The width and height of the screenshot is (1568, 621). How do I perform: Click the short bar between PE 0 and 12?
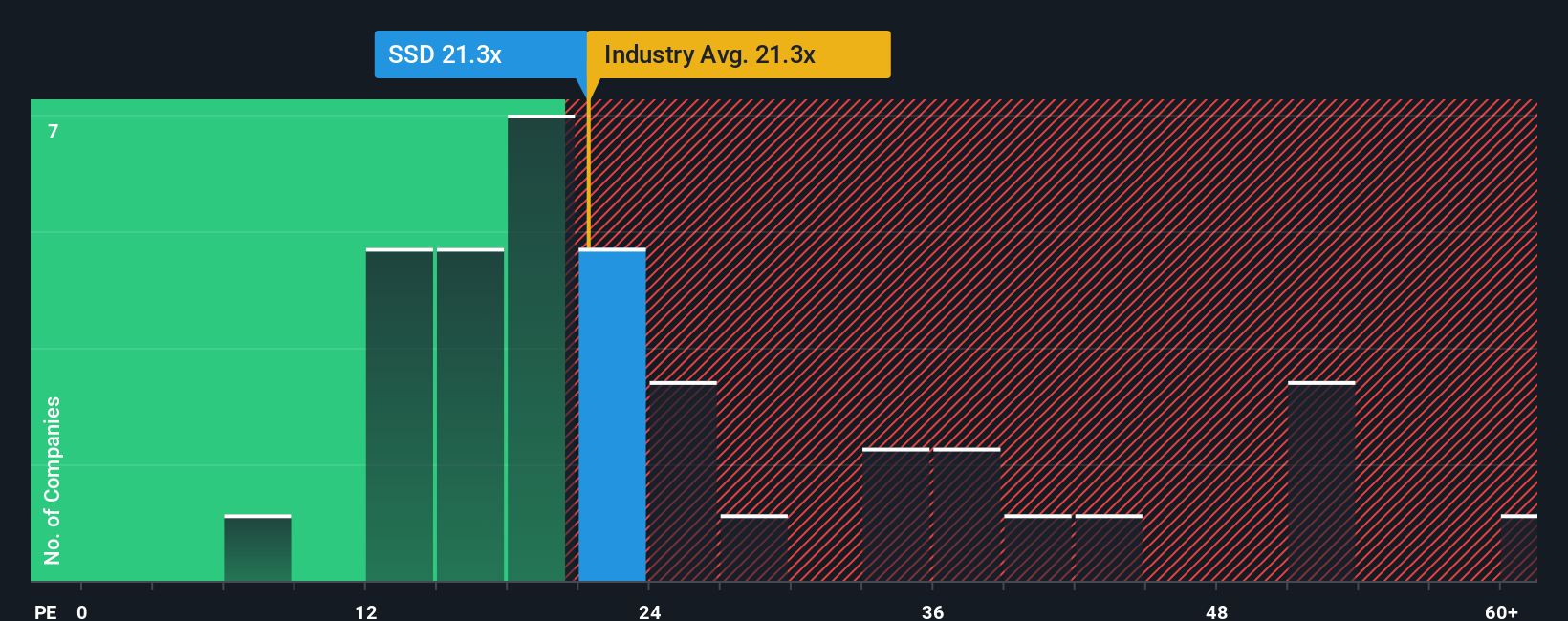point(257,548)
